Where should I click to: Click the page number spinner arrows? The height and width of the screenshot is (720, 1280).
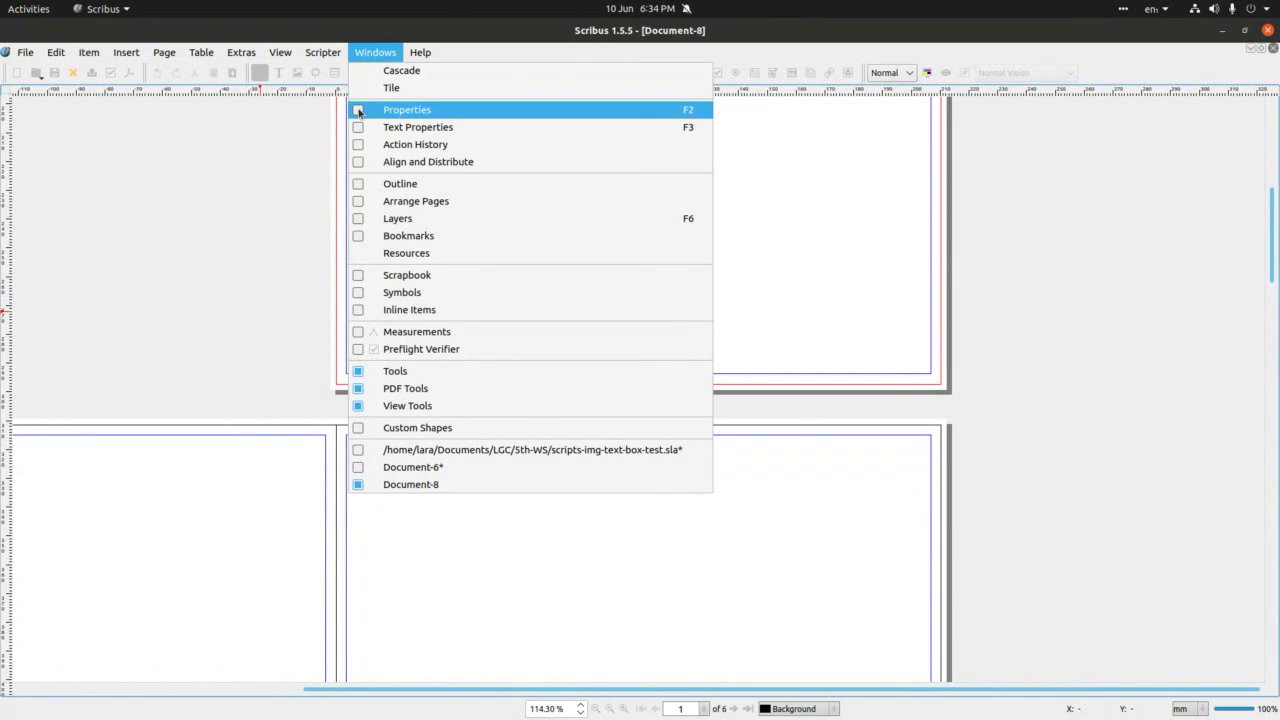point(704,709)
